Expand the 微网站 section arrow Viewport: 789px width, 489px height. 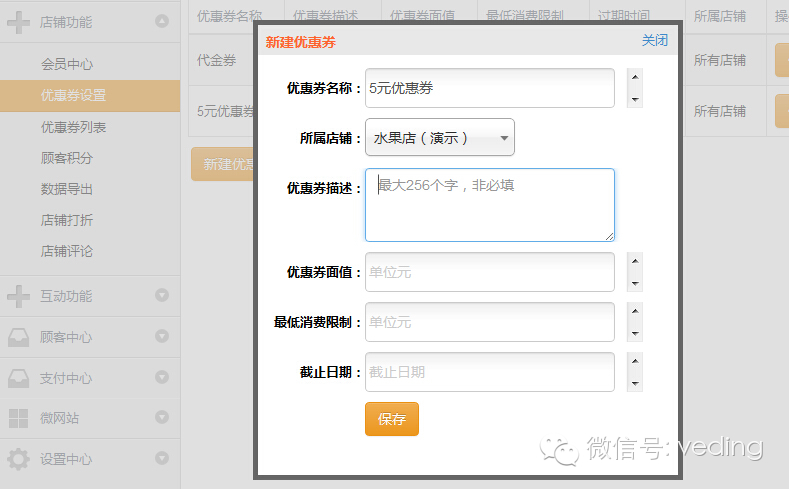pos(162,417)
